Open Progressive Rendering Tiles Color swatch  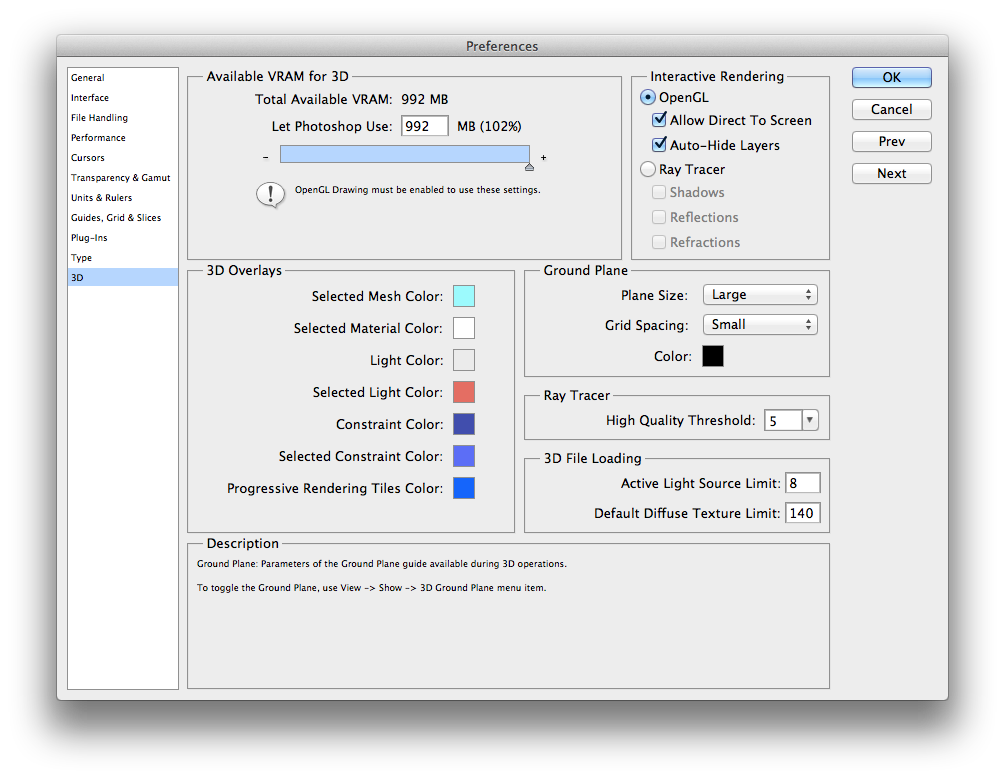click(x=464, y=489)
